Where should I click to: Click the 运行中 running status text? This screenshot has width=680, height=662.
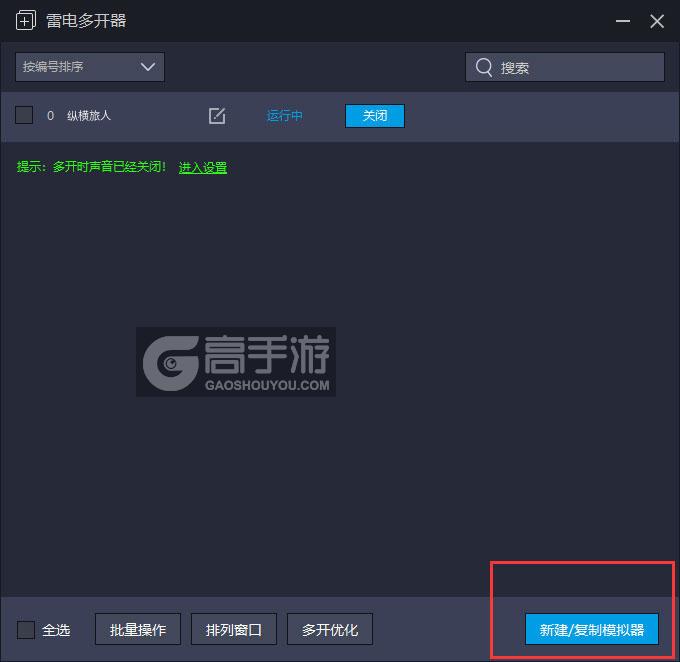(284, 115)
